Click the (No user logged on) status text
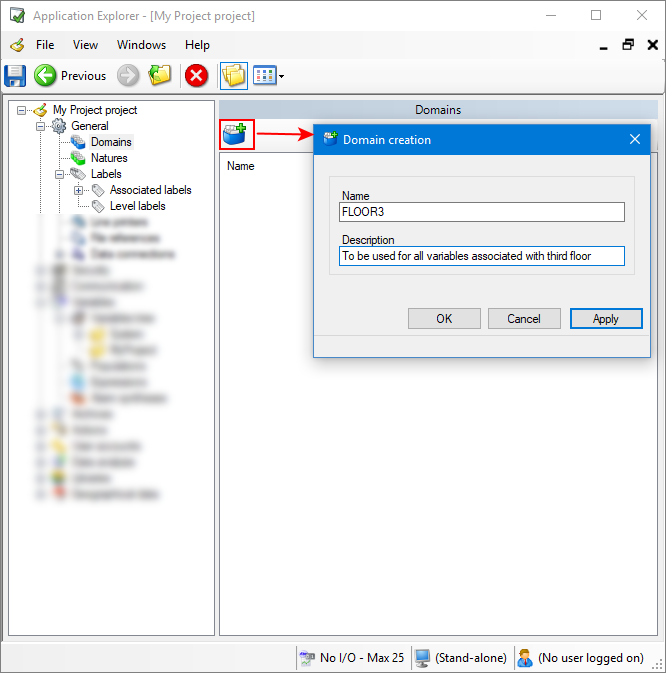This screenshot has width=666, height=673. pos(591,658)
